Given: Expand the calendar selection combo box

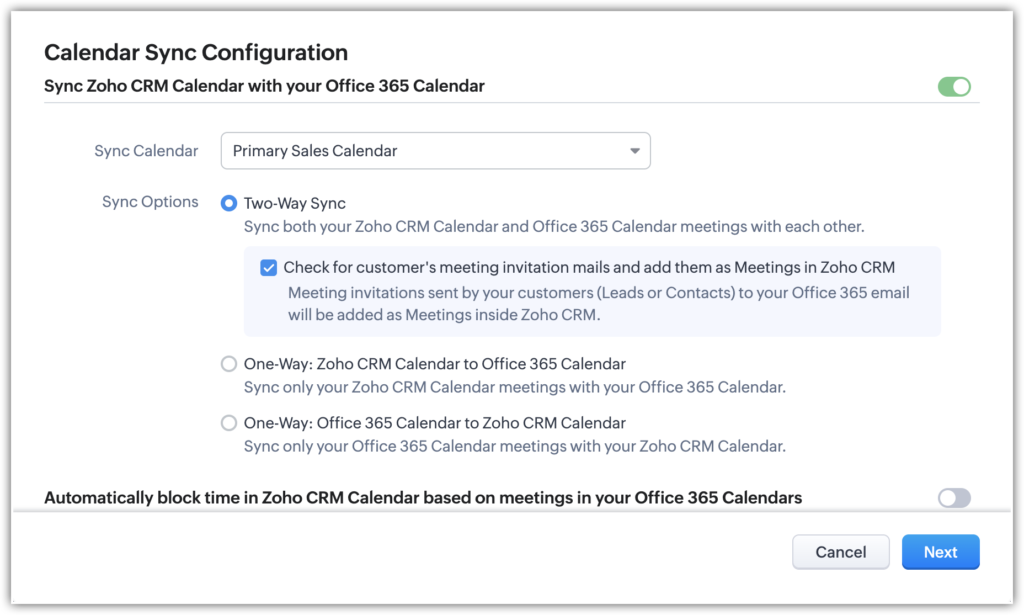Looking at the screenshot, I should 435,150.
